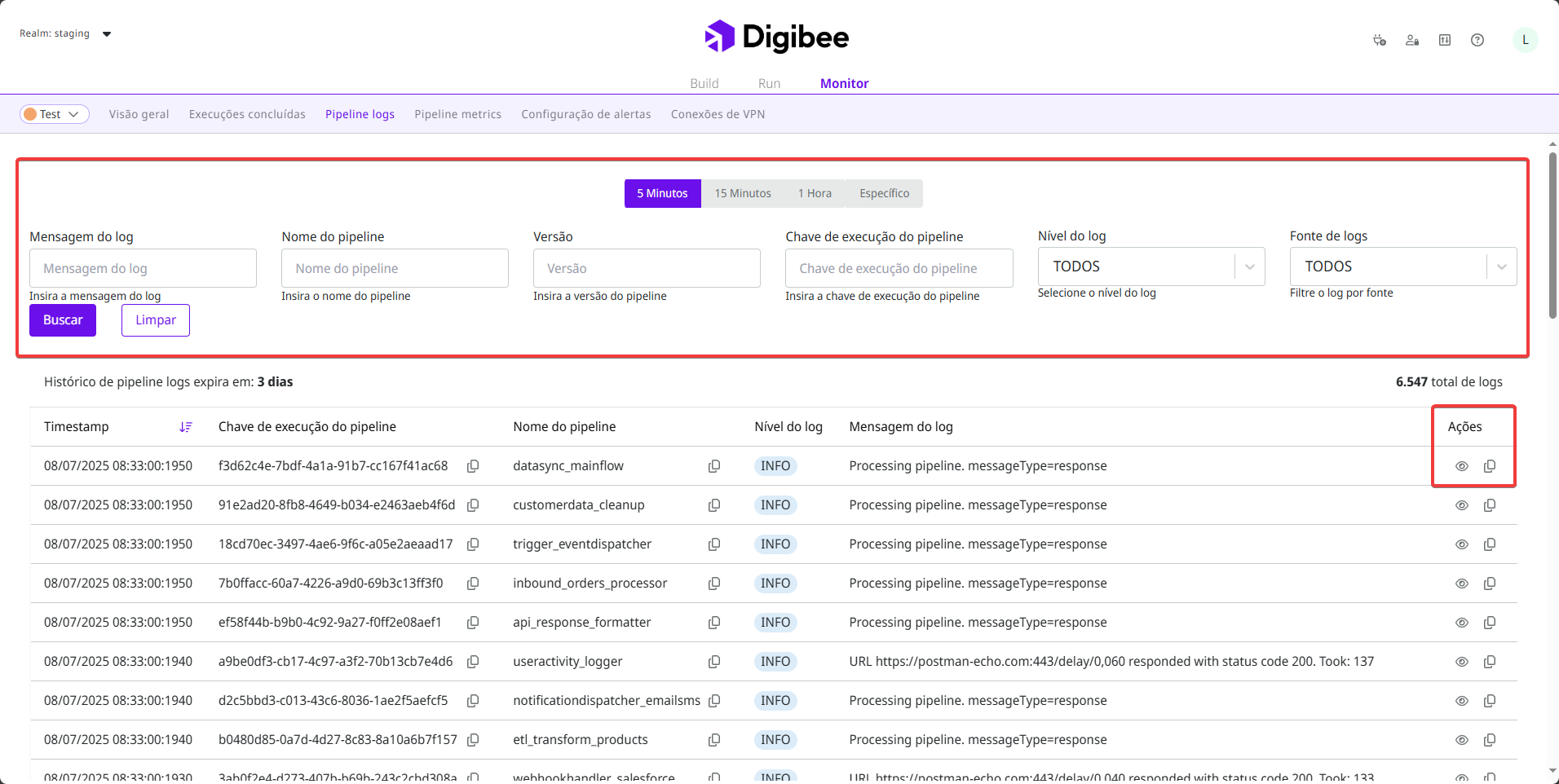Copy log entry for trigger_eventdispatcher row
The height and width of the screenshot is (784, 1559).
coord(1489,544)
